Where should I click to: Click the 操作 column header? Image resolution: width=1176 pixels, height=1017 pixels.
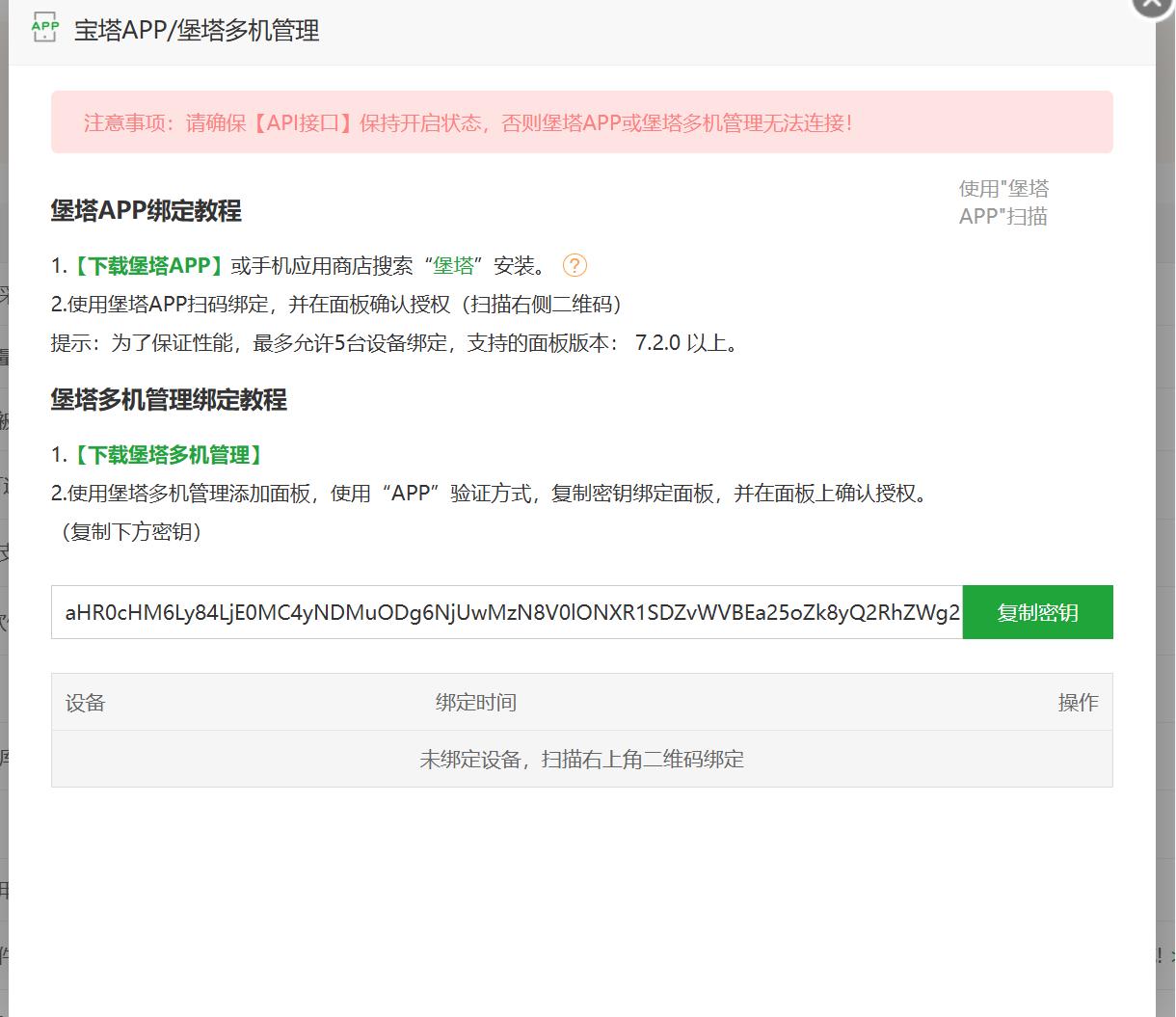pos(1078,703)
